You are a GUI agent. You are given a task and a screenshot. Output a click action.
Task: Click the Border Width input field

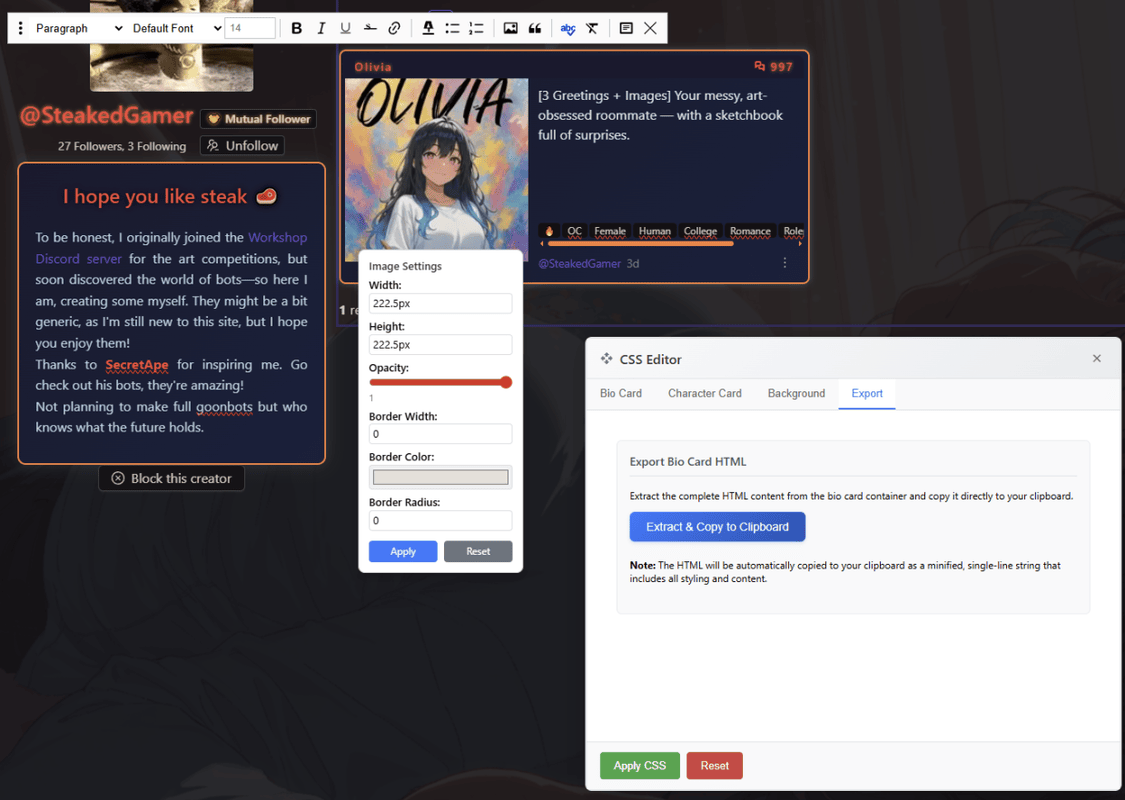pyautogui.click(x=441, y=434)
